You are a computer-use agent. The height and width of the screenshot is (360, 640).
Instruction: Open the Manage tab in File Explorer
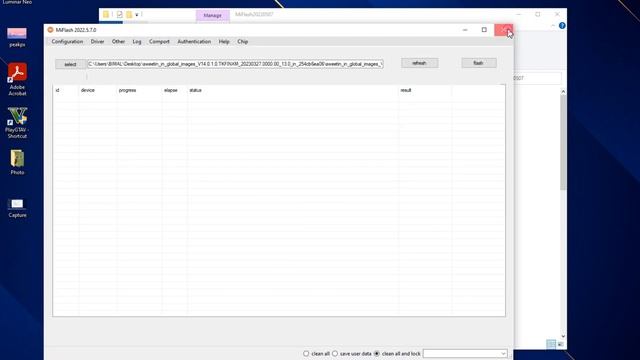click(212, 15)
